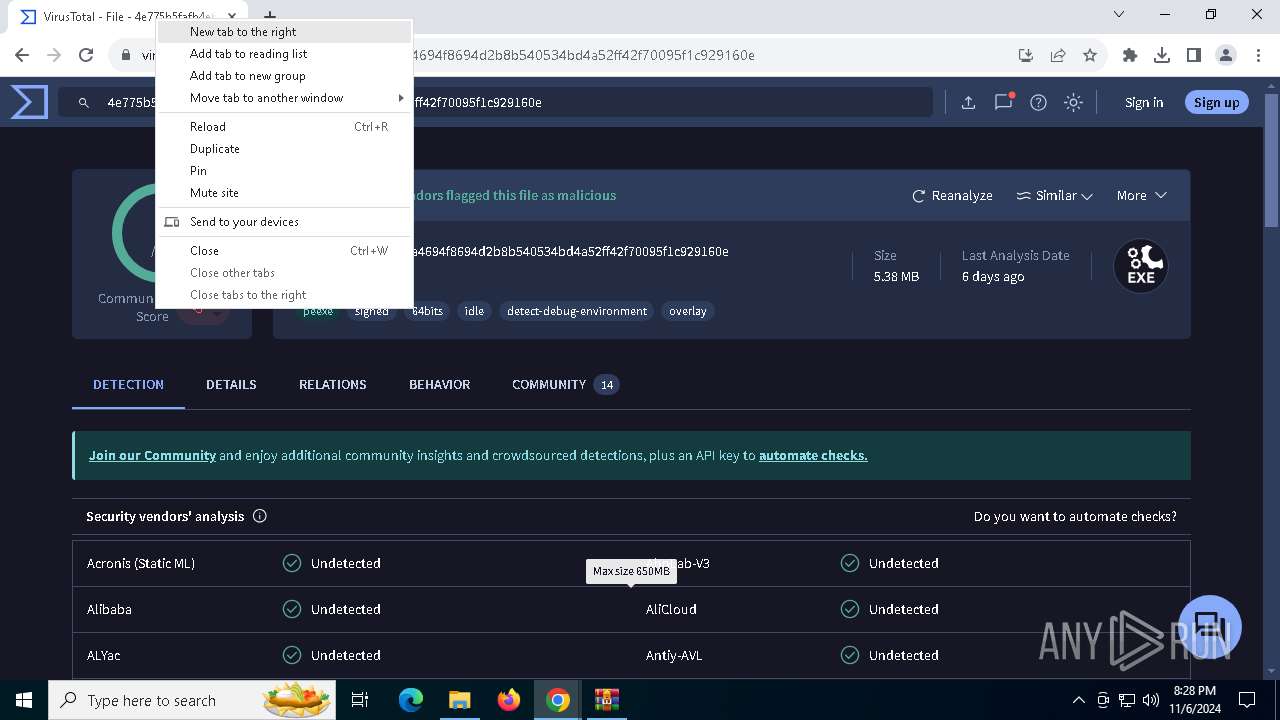Image resolution: width=1280 pixels, height=720 pixels.
Task: Click the overlay tag
Action: click(x=688, y=311)
